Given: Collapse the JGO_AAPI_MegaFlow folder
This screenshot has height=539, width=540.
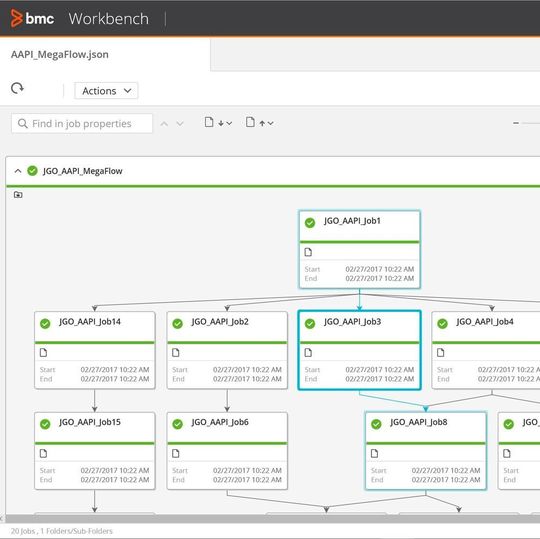Looking at the screenshot, I should [x=18, y=171].
